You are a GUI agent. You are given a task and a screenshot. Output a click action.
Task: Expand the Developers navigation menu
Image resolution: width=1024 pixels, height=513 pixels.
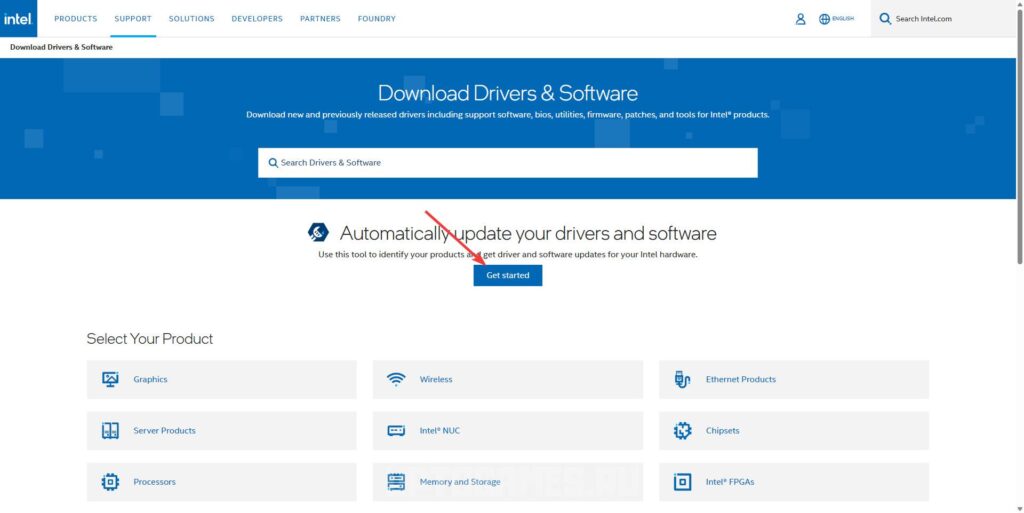[257, 19]
